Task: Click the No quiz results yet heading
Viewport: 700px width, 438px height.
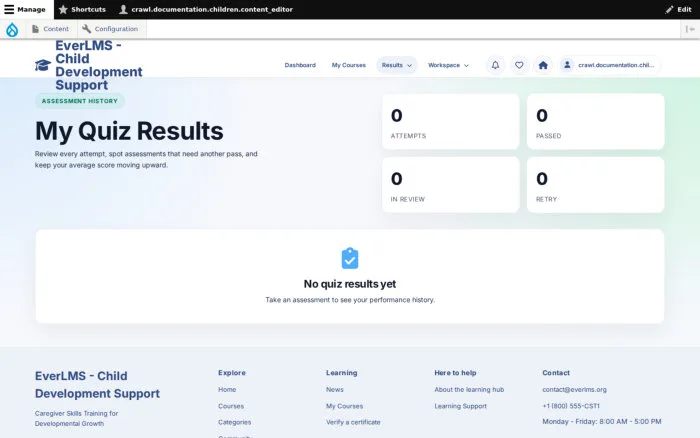Action: pyautogui.click(x=350, y=284)
